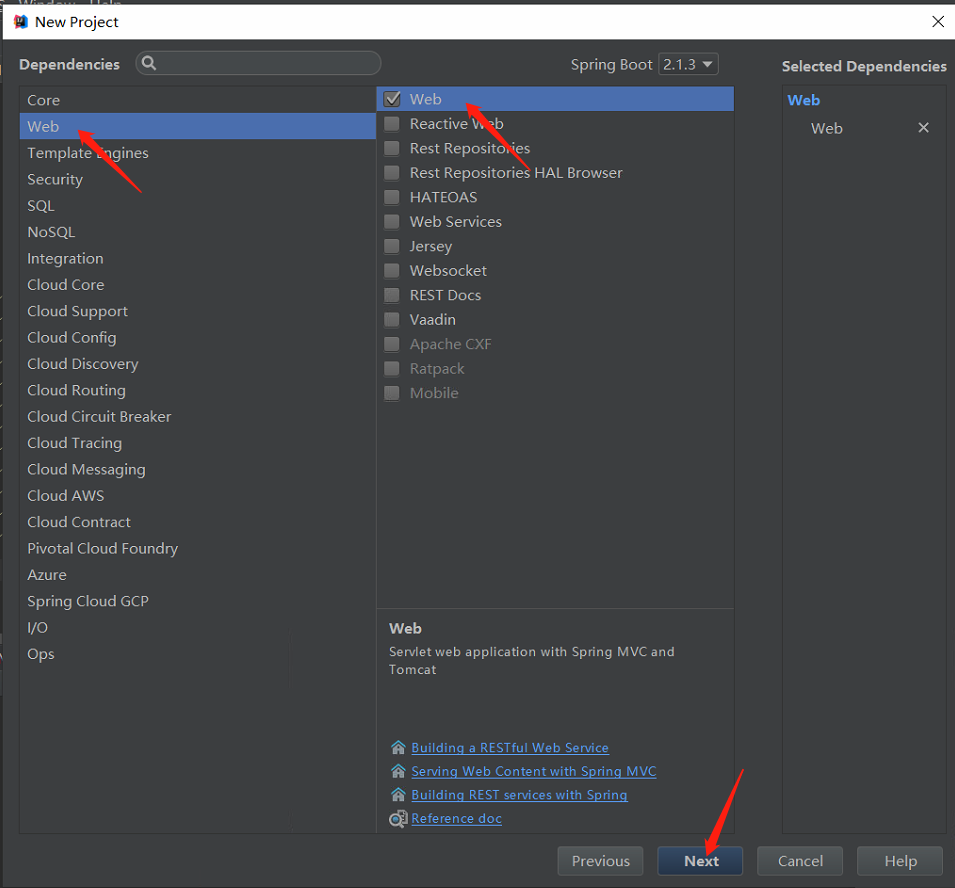This screenshot has height=888, width=955.
Task: Open Building REST services with Spring link
Action: pyautogui.click(x=519, y=795)
